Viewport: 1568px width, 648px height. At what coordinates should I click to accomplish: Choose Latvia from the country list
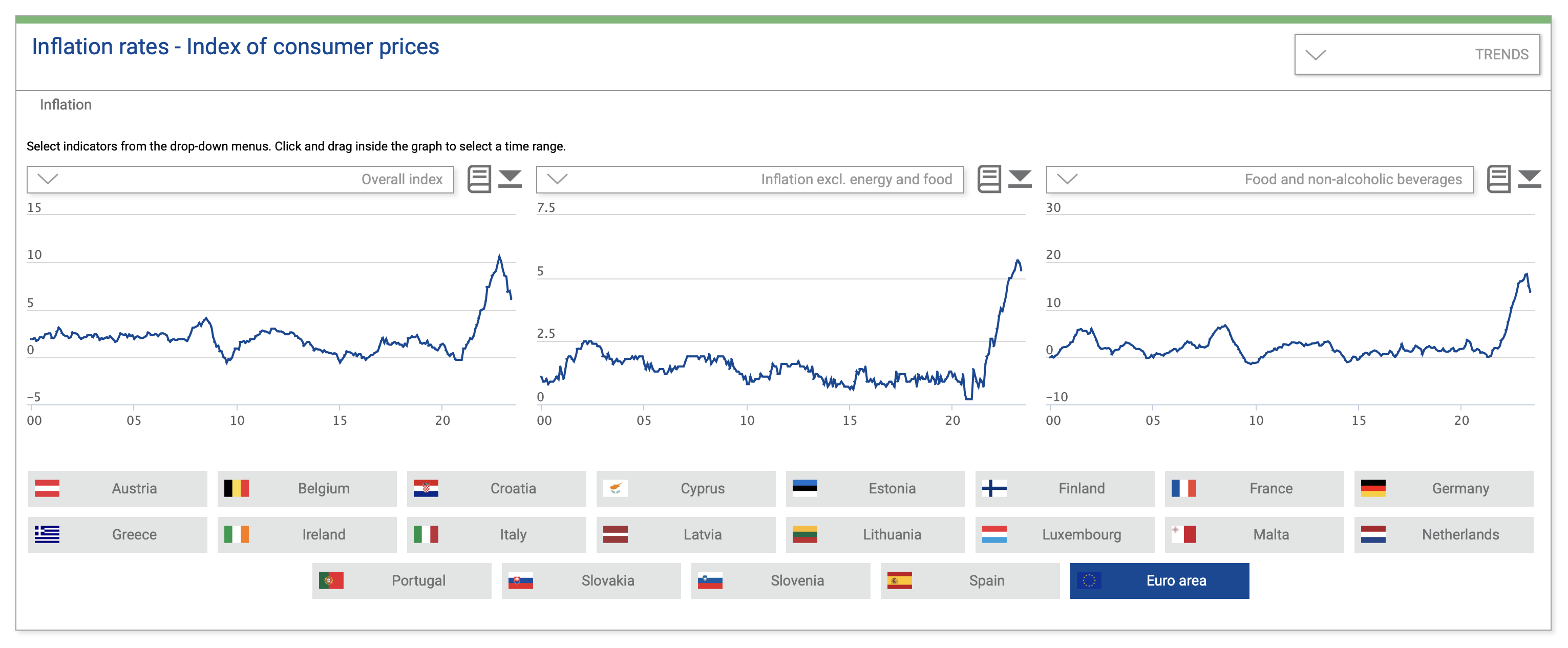686,535
